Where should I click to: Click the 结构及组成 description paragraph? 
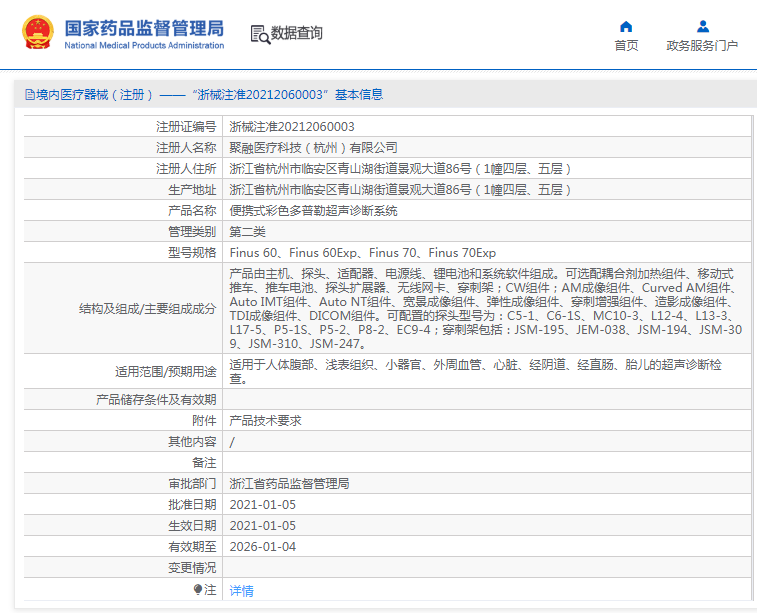[x=486, y=308]
